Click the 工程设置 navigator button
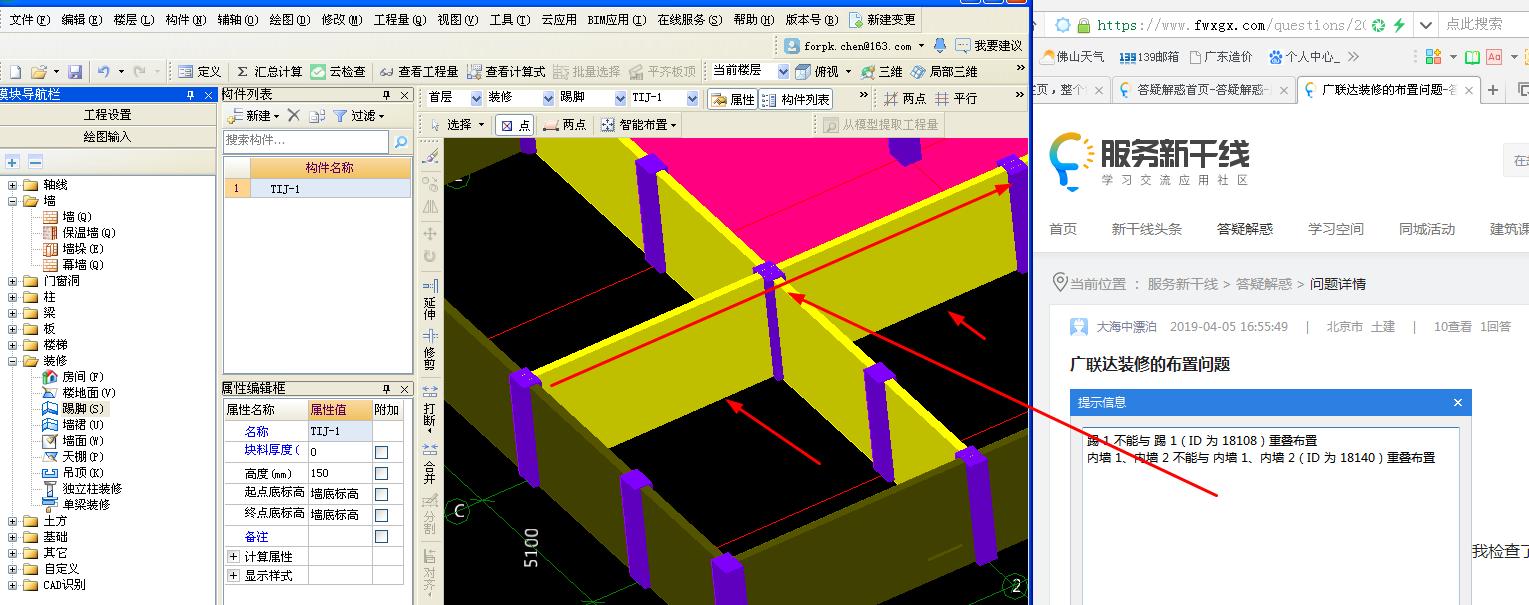Viewport: 1529px width, 605px height. (x=107, y=115)
